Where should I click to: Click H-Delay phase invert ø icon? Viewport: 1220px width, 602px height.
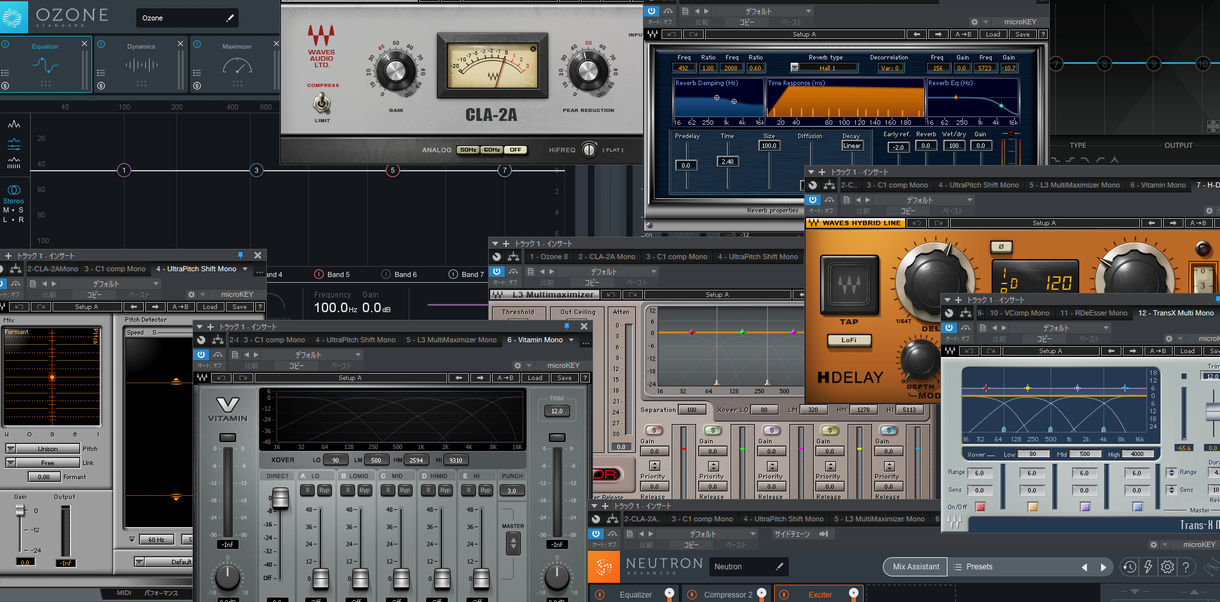1002,246
